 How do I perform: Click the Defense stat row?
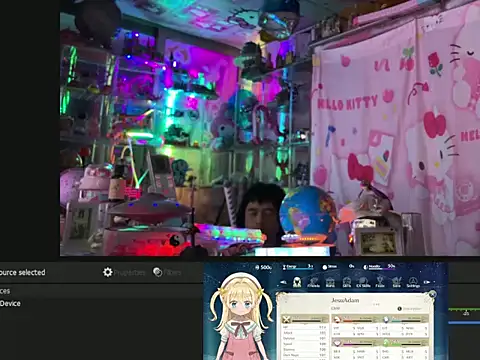(x=304, y=338)
